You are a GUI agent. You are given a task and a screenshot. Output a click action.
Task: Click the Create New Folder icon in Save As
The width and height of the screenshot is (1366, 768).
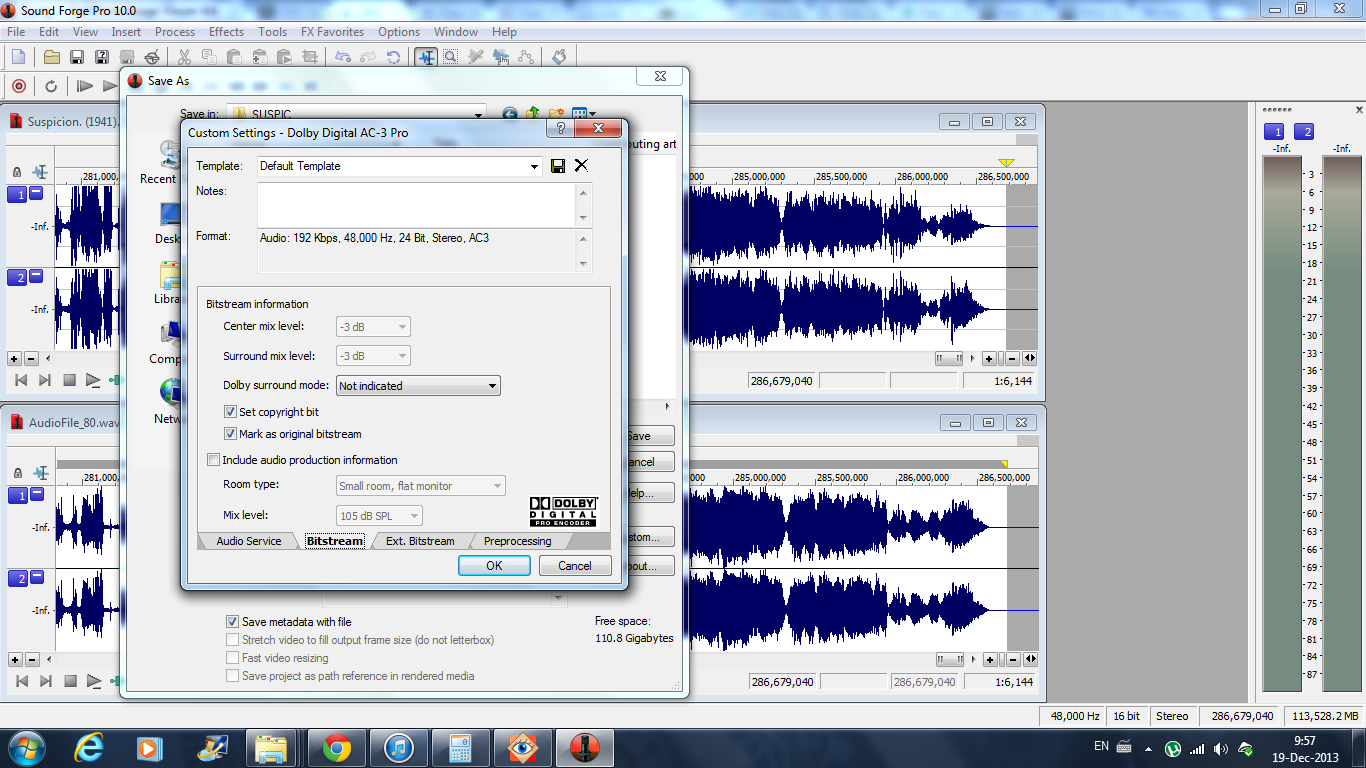pyautogui.click(x=556, y=115)
